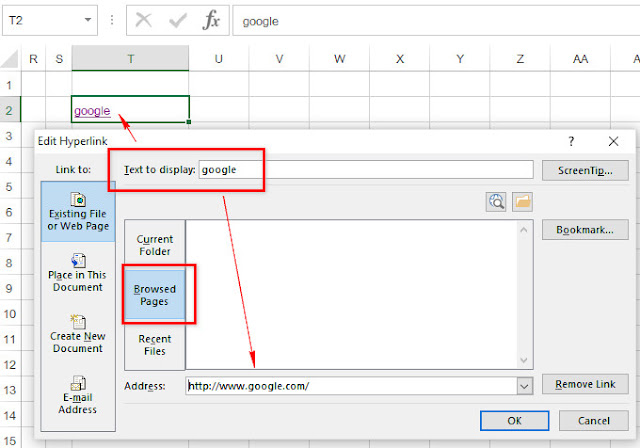Open the dialog Help question mark
The image size is (640, 448).
(x=571, y=141)
